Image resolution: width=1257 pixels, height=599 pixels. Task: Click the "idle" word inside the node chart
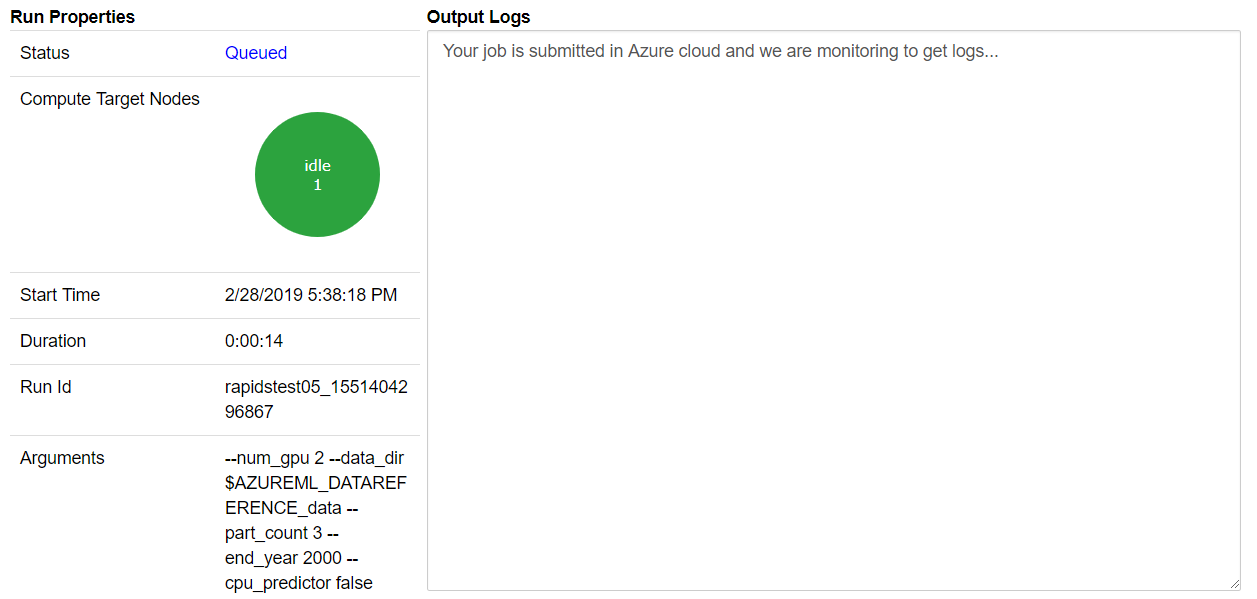point(317,166)
